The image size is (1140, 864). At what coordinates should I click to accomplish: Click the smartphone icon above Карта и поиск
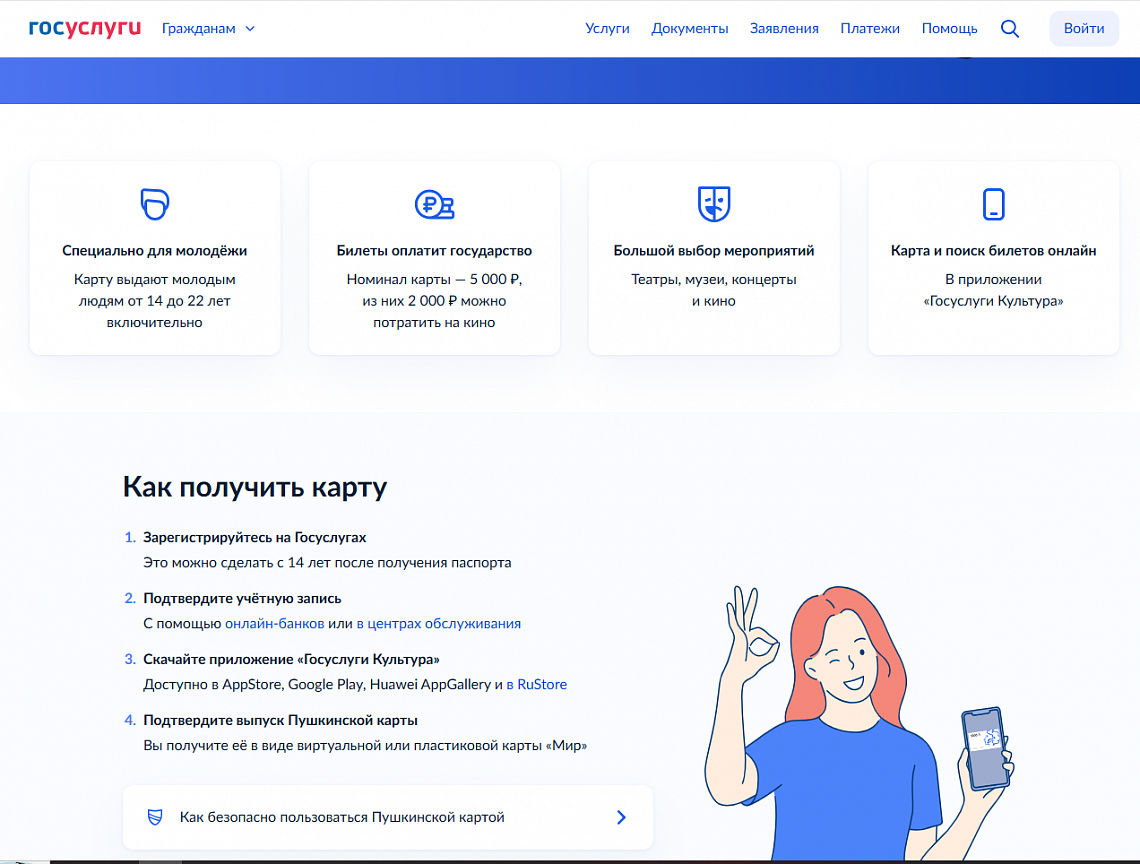pyautogui.click(x=993, y=203)
